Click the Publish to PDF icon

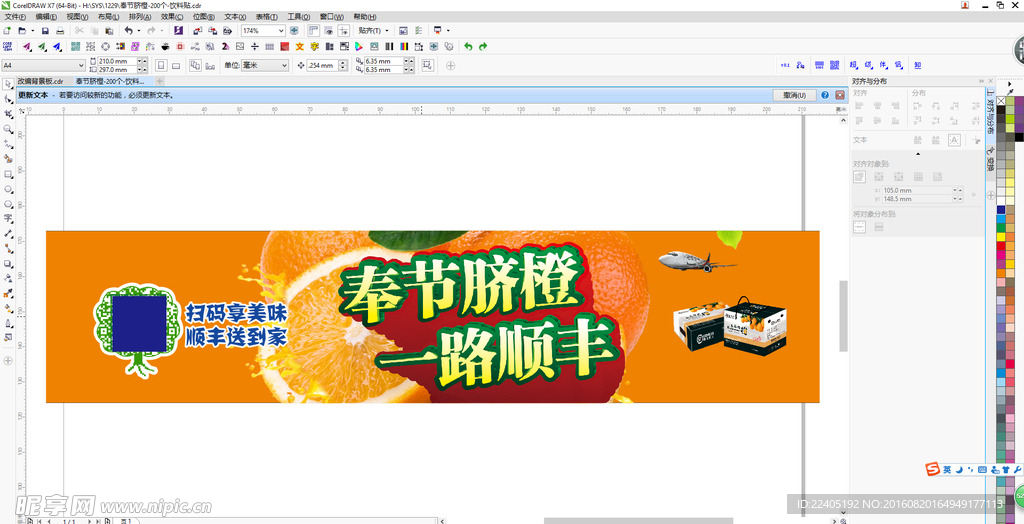coord(227,31)
